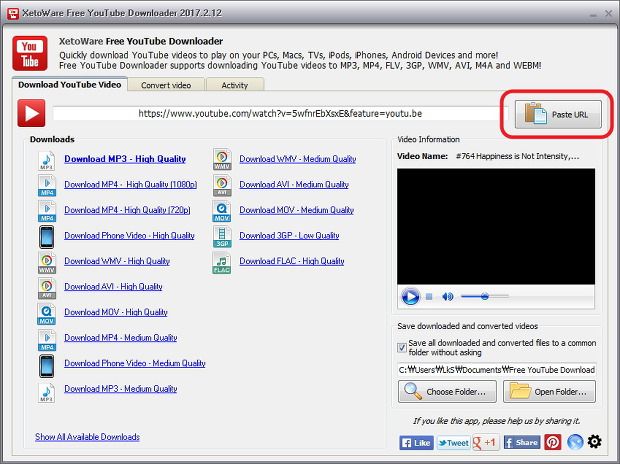Click the video name '#764 Happiness is Not Intensity'

(x=517, y=156)
